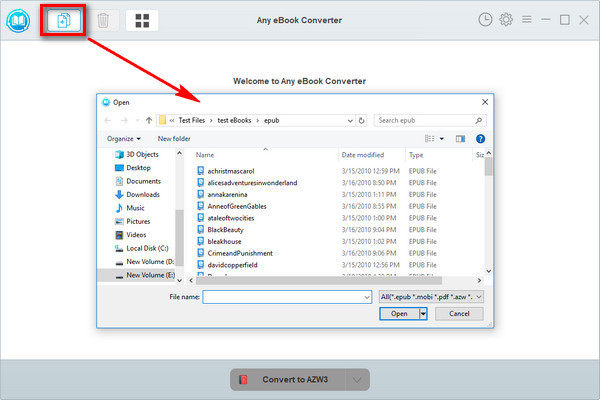The width and height of the screenshot is (600, 400).
Task: Open the file type filter dropdown
Action: click(431, 297)
